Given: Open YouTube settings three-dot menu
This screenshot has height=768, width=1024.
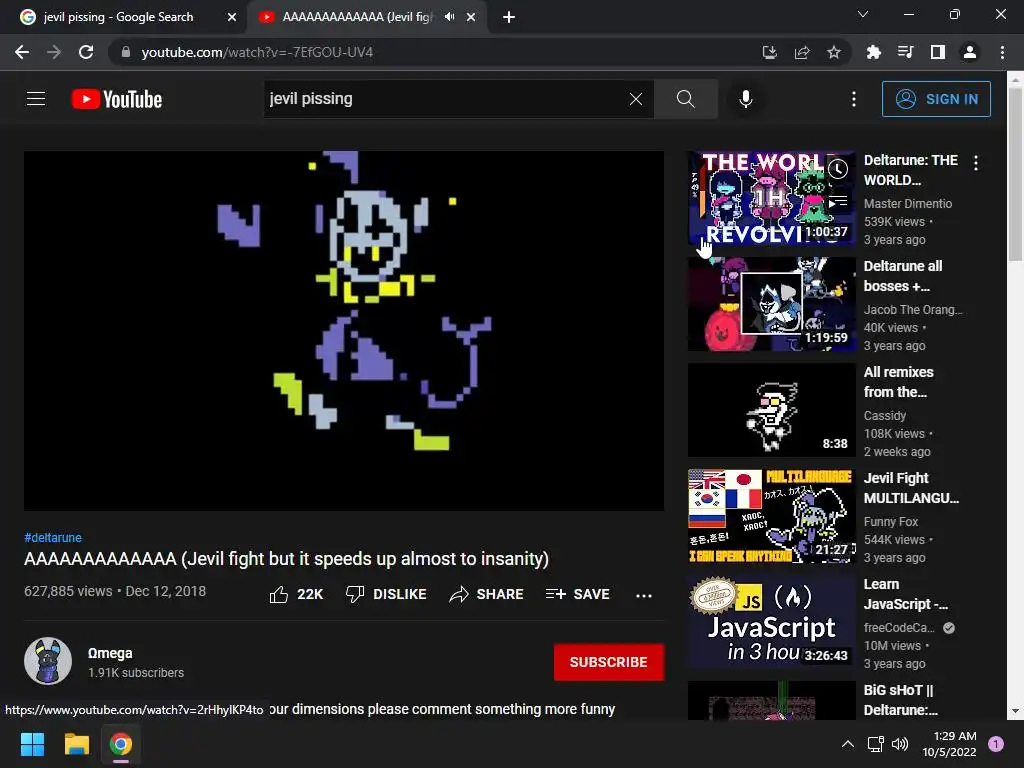Looking at the screenshot, I should tap(854, 99).
